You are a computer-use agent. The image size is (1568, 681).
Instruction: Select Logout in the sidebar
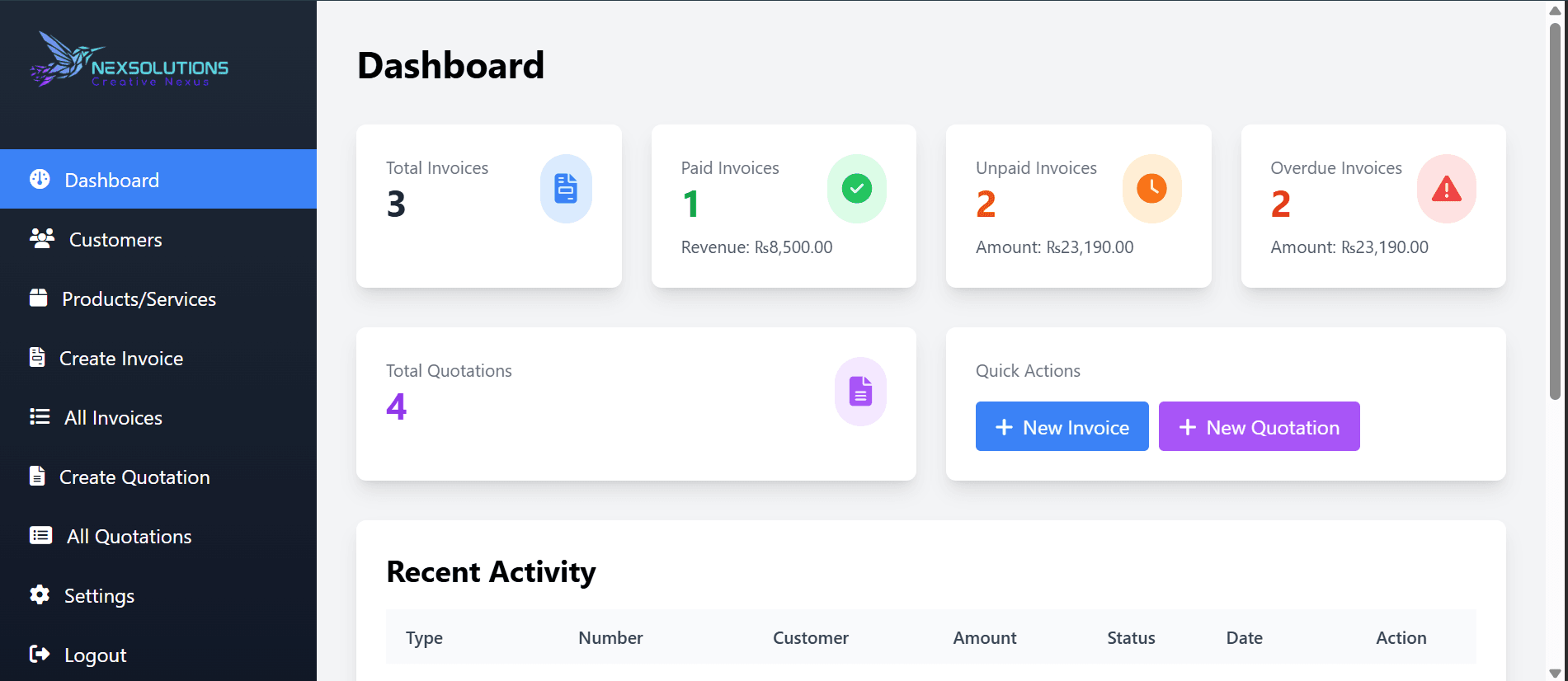pos(158,654)
